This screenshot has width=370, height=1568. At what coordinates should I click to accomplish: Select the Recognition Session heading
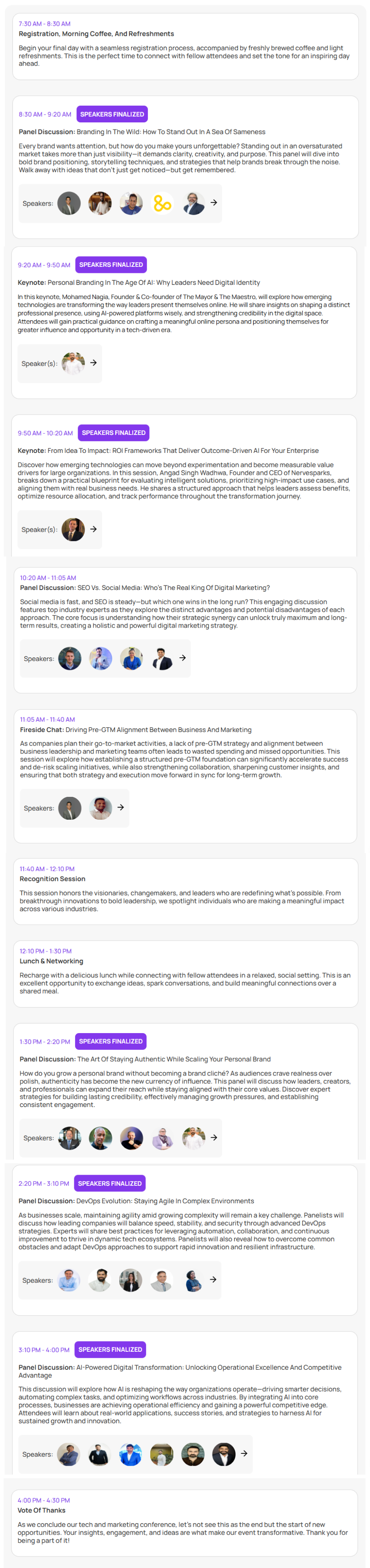[52, 879]
